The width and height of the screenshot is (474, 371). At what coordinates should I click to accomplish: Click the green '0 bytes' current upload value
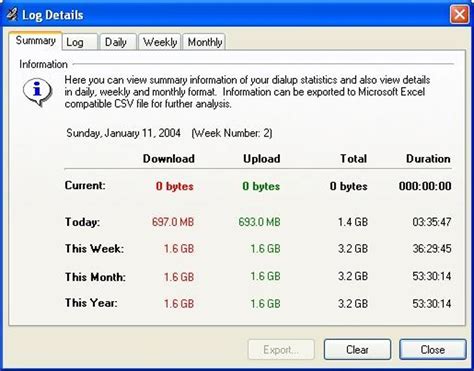[261, 186]
